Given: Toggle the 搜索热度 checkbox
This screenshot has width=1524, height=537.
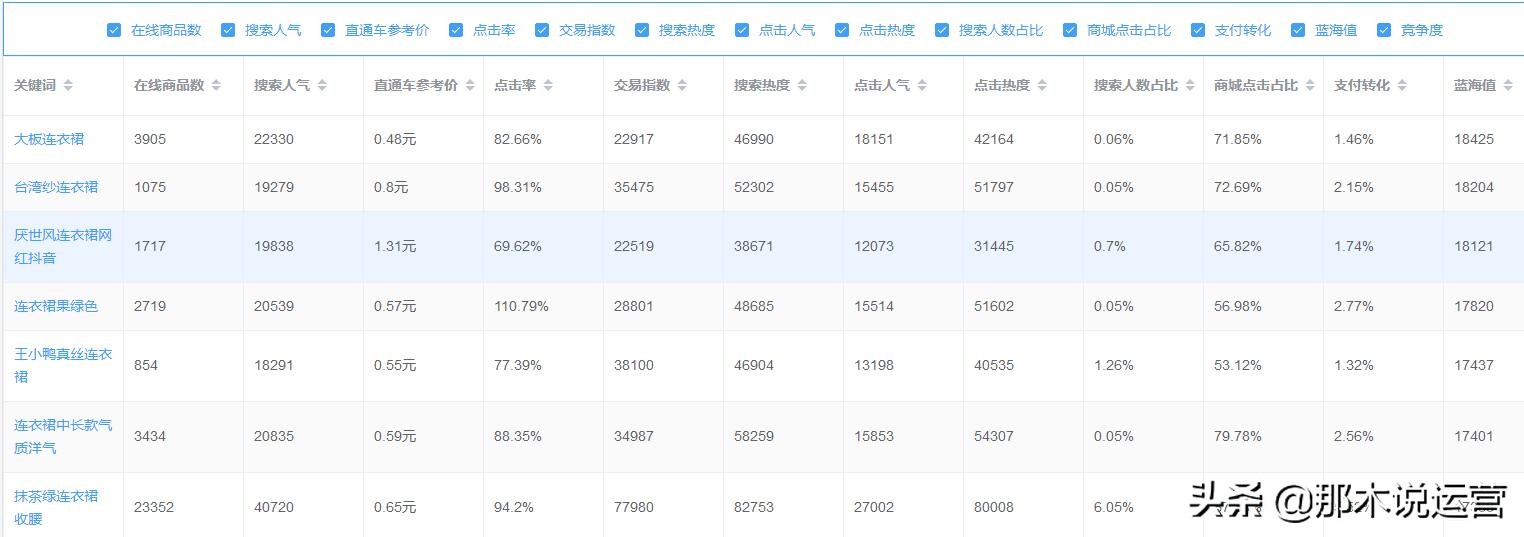Looking at the screenshot, I should [642, 30].
